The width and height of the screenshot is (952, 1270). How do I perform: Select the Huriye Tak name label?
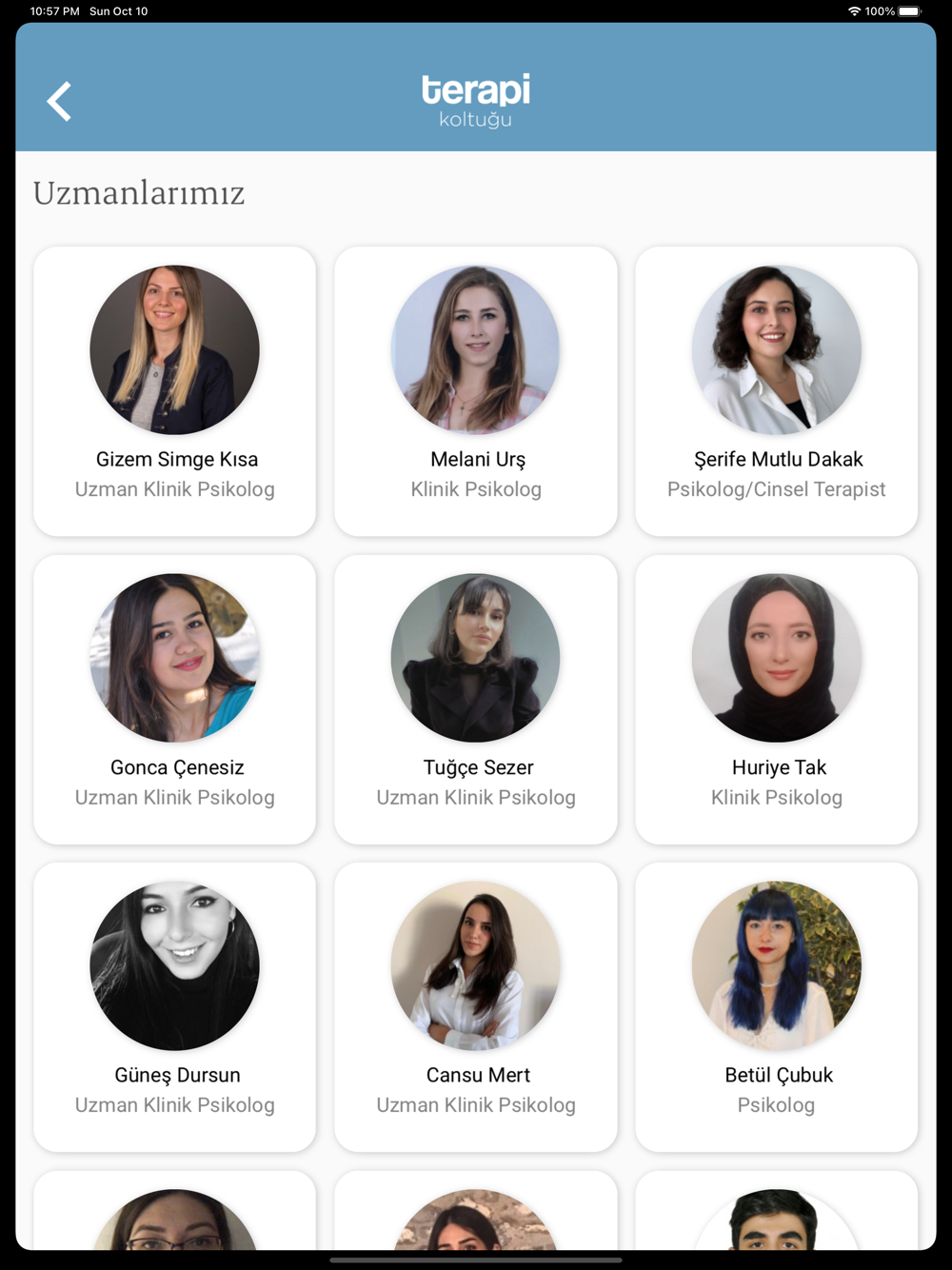779,767
